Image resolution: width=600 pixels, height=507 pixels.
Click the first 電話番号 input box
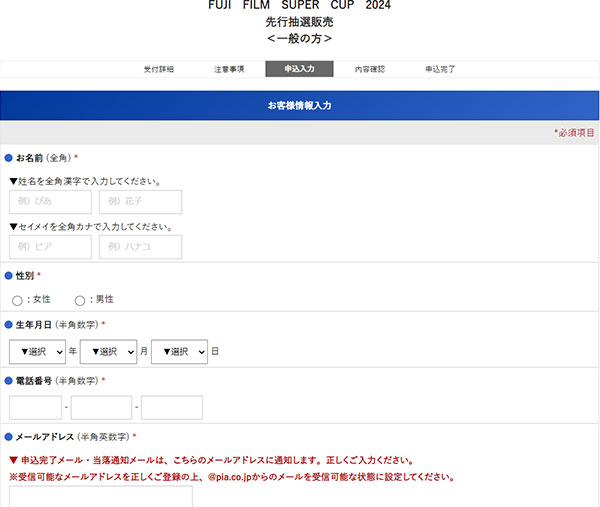point(35,407)
